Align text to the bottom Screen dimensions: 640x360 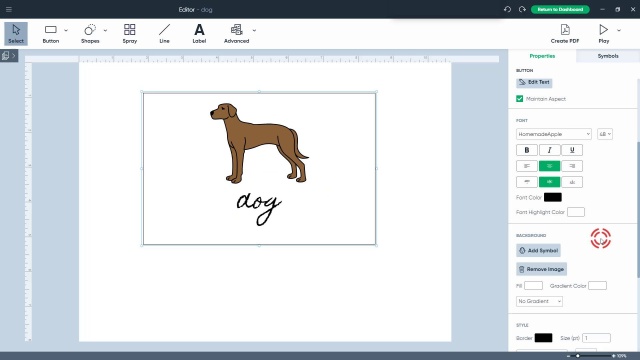tap(572, 182)
